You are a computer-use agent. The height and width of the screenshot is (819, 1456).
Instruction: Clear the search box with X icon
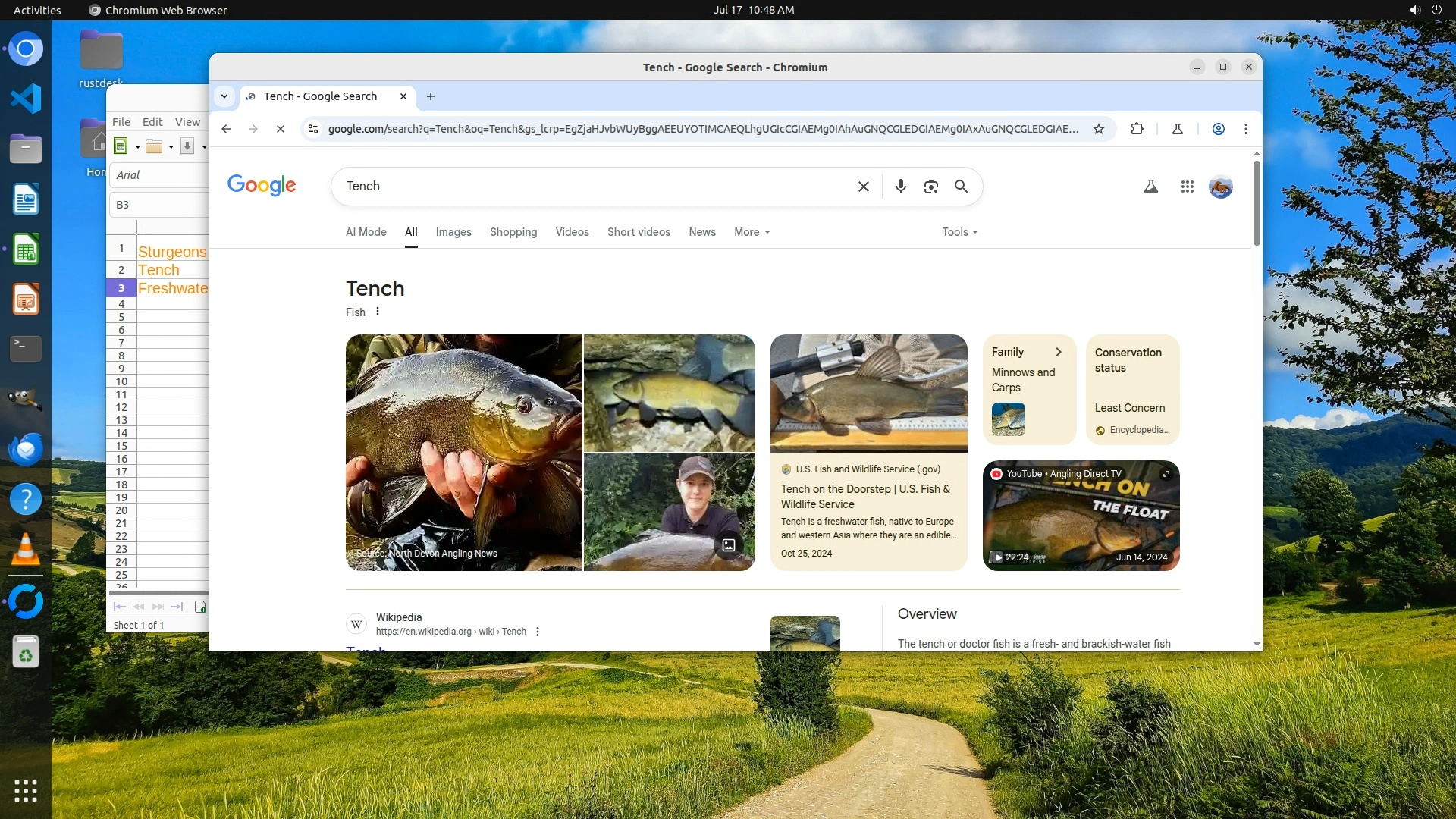tap(863, 187)
